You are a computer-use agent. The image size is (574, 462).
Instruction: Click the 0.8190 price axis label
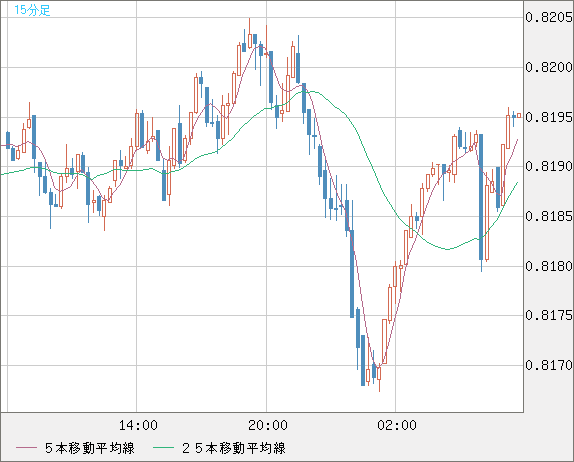549,166
